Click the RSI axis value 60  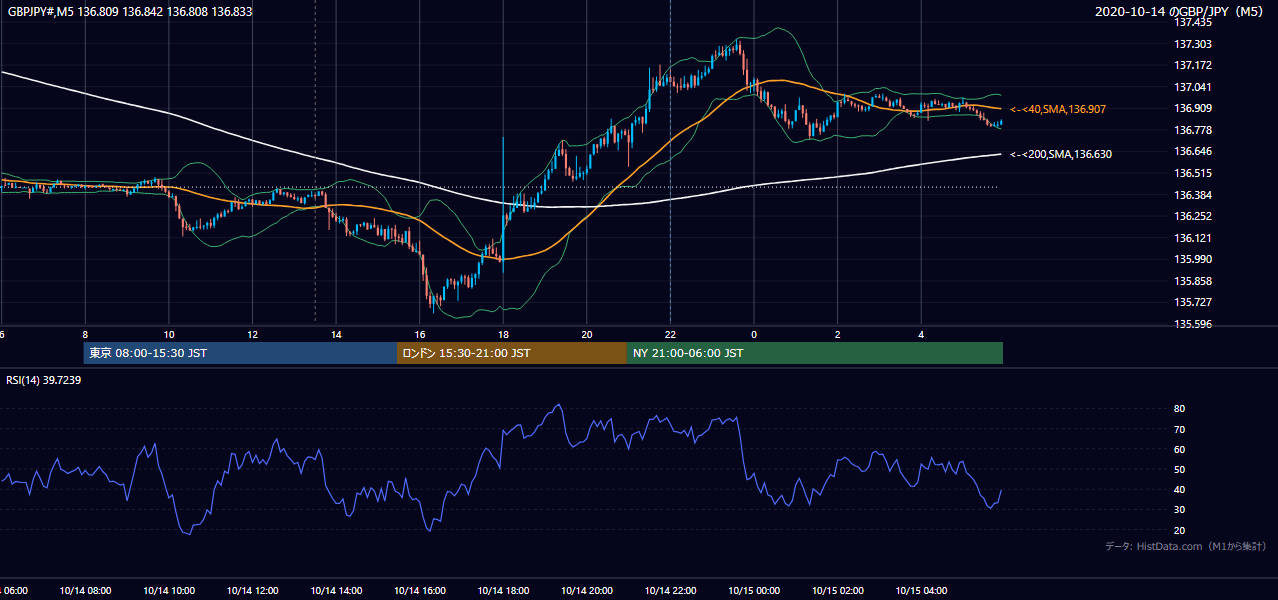tap(1180, 449)
